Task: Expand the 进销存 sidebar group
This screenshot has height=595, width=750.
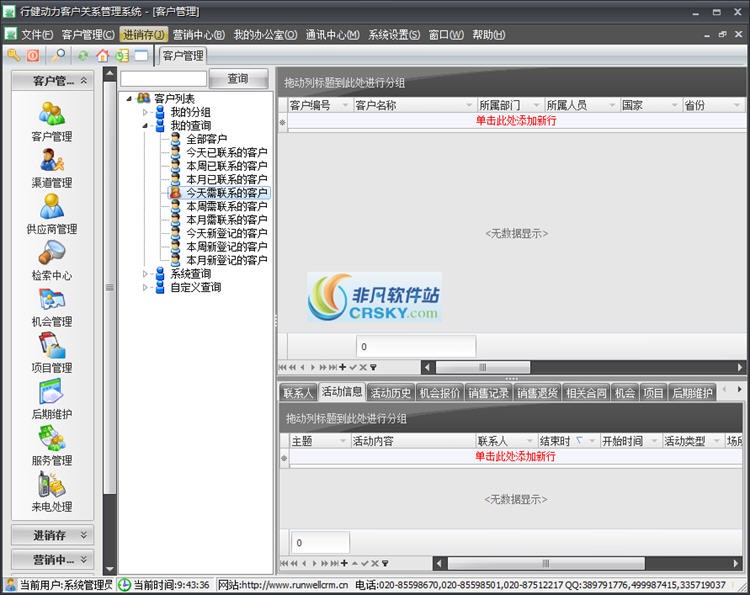Action: click(53, 535)
